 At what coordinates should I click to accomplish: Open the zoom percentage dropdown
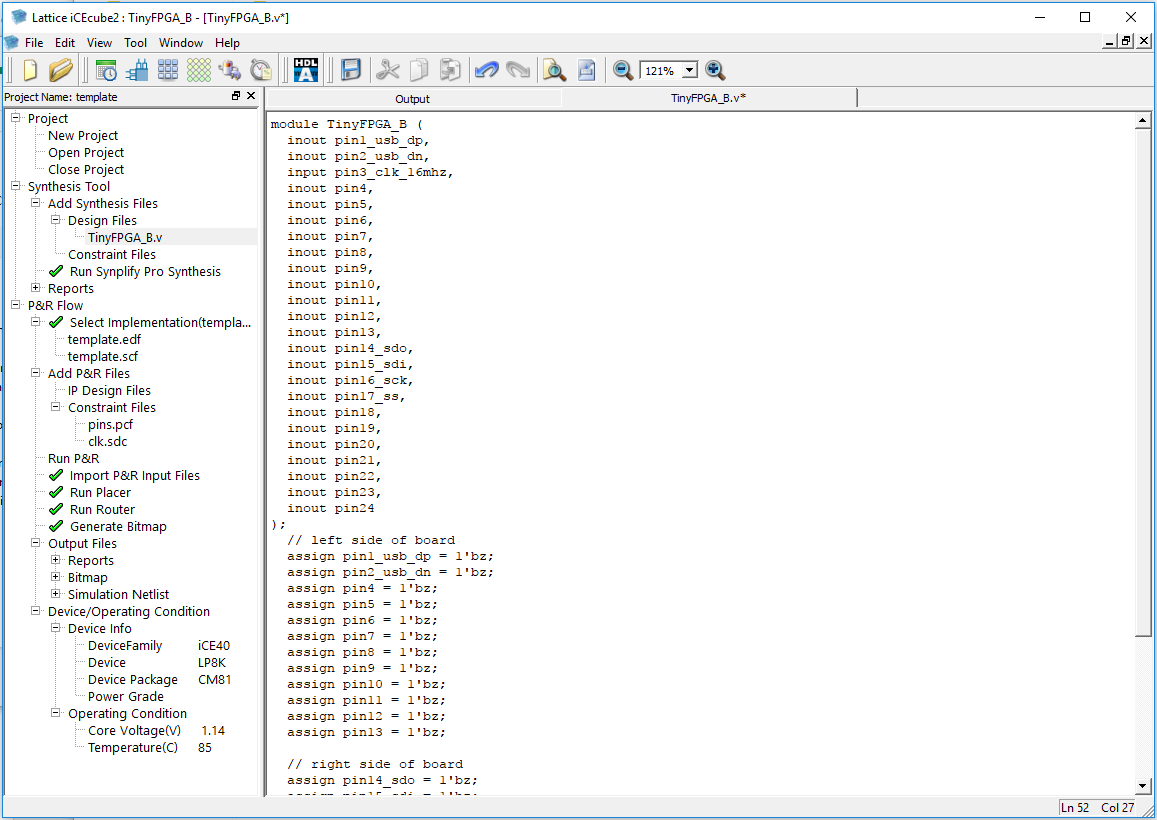click(689, 71)
